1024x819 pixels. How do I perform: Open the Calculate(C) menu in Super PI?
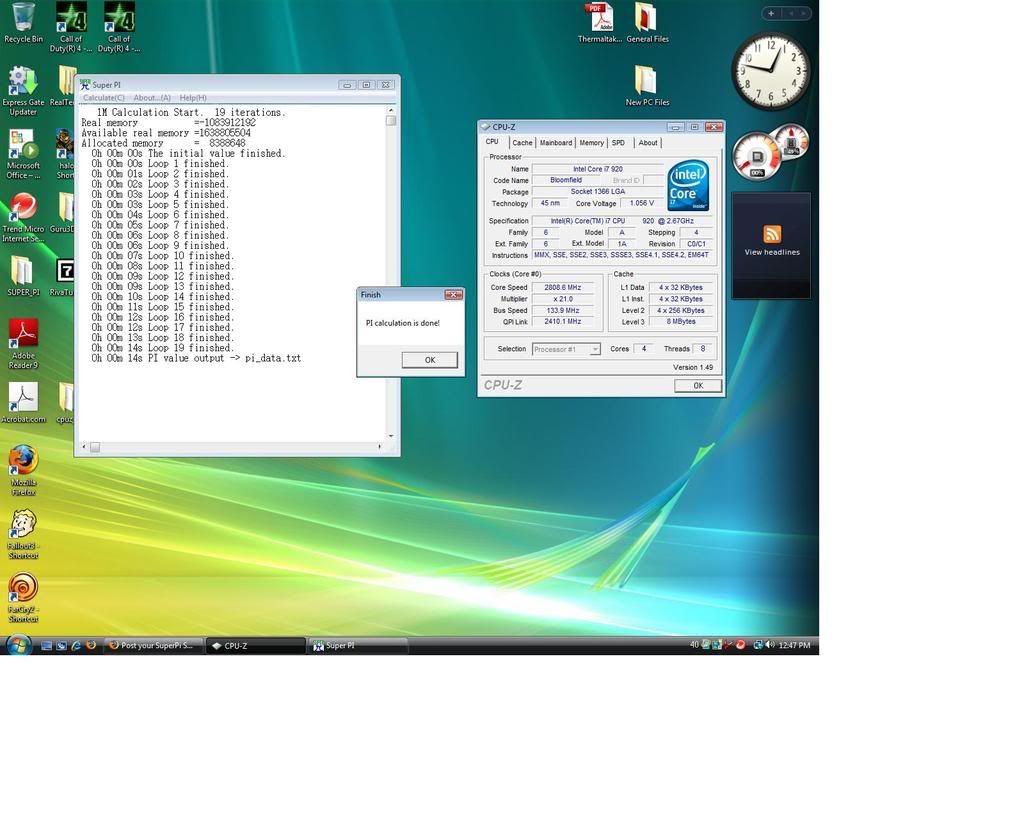pos(104,98)
